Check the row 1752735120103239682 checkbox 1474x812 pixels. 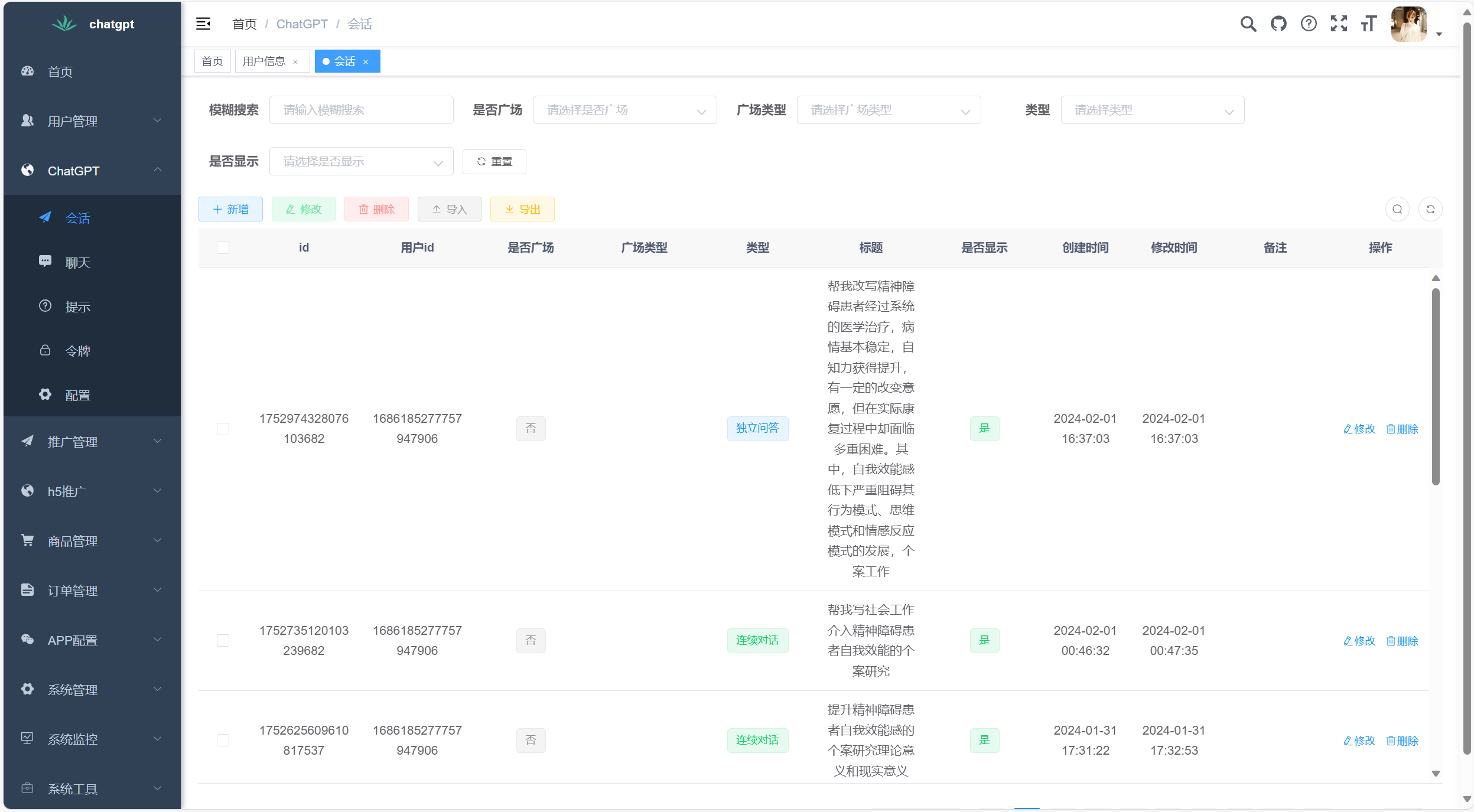pyautogui.click(x=223, y=641)
